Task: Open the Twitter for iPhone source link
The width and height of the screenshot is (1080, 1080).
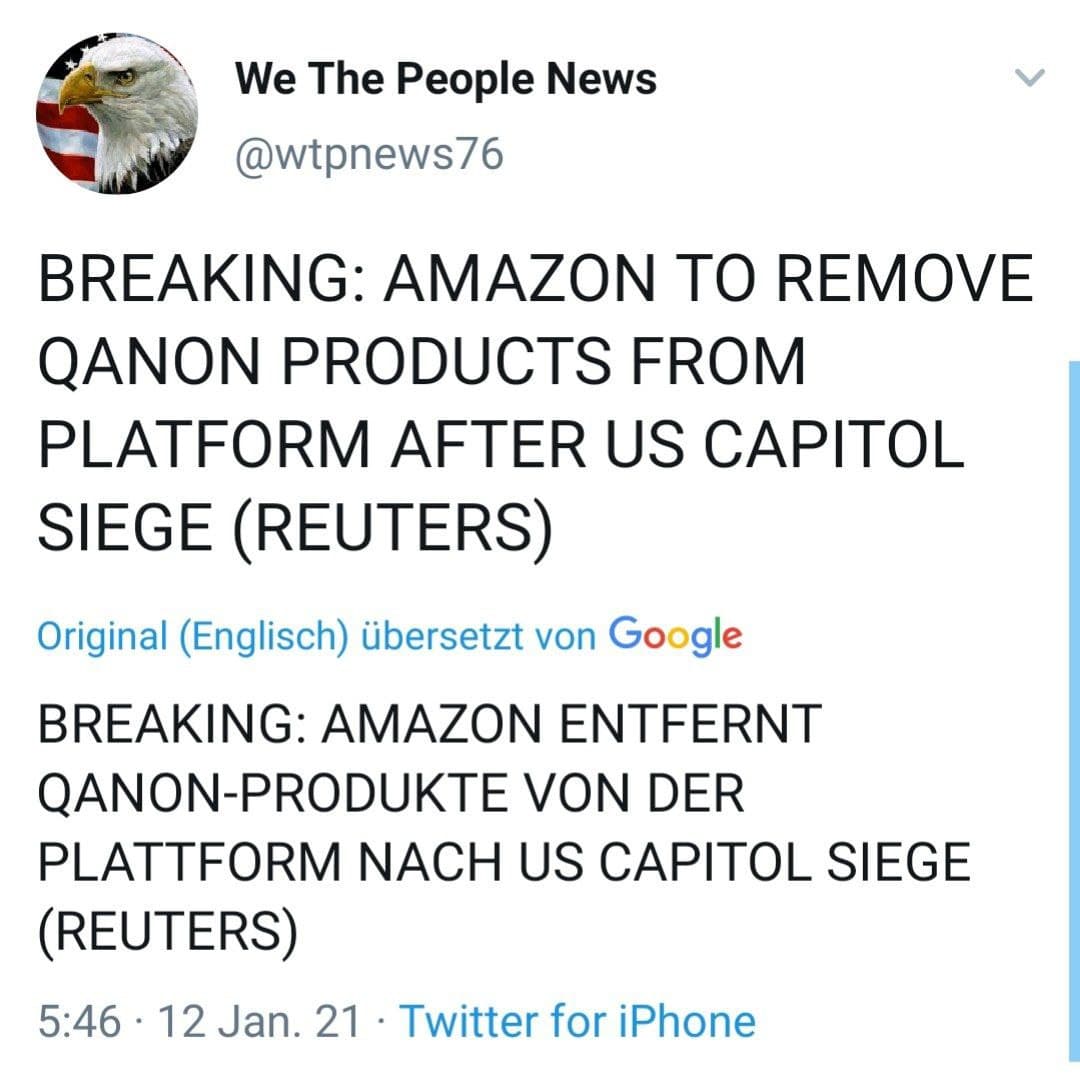Action: [577, 1021]
